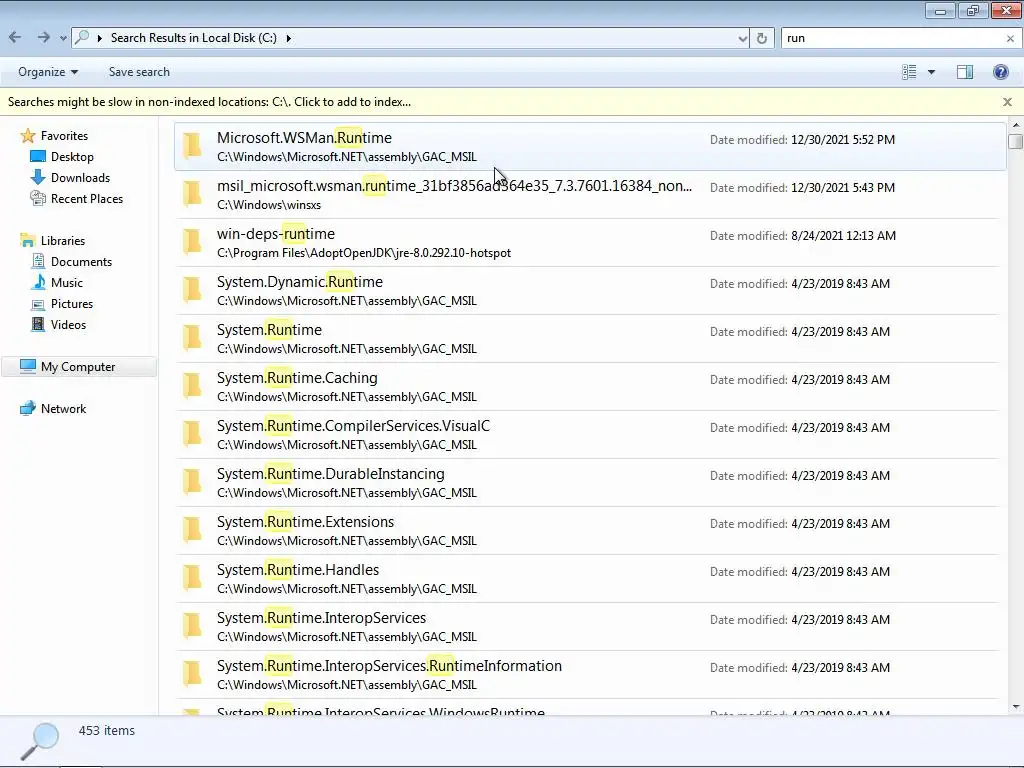Image resolution: width=1024 pixels, height=768 pixels.
Task: Refresh the search results
Action: point(761,39)
